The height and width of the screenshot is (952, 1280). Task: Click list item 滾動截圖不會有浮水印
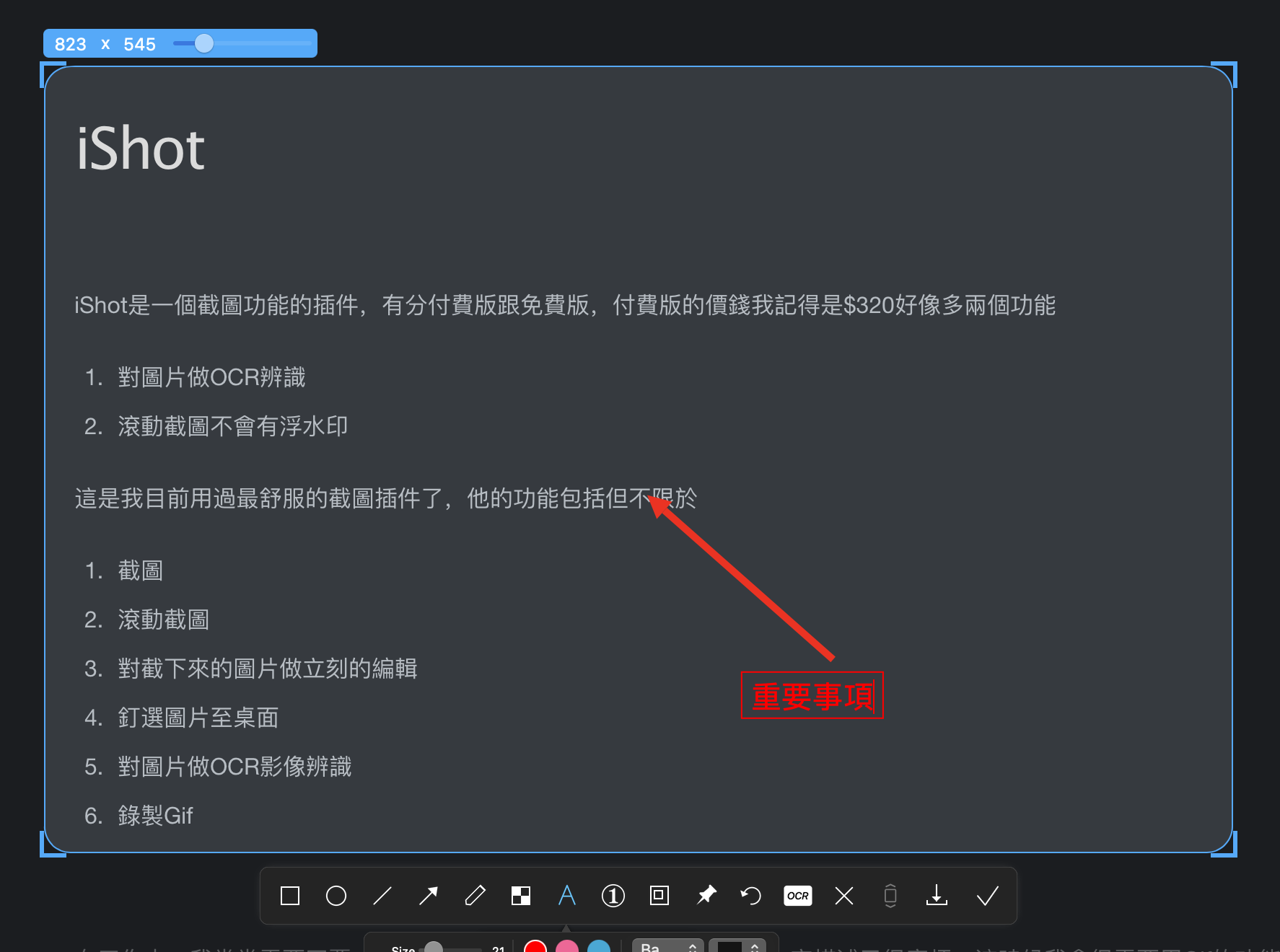[x=233, y=426]
